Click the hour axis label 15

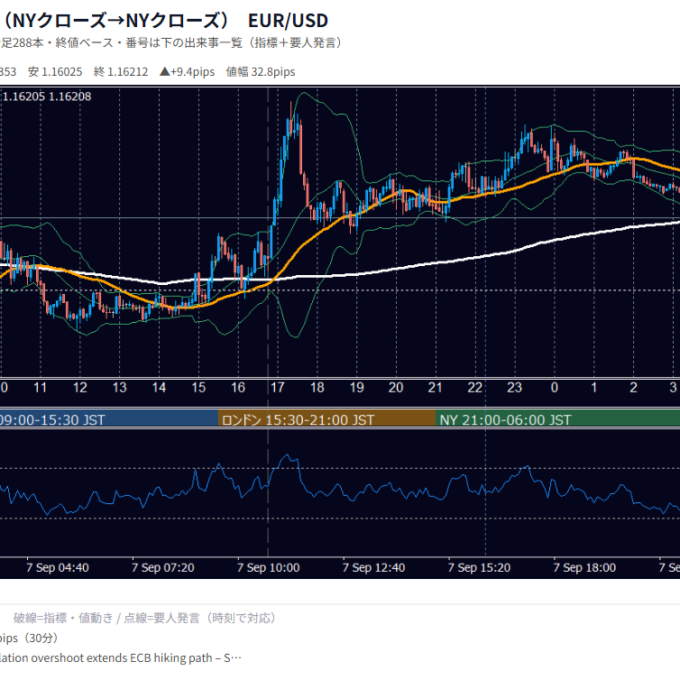pyautogui.click(x=199, y=387)
